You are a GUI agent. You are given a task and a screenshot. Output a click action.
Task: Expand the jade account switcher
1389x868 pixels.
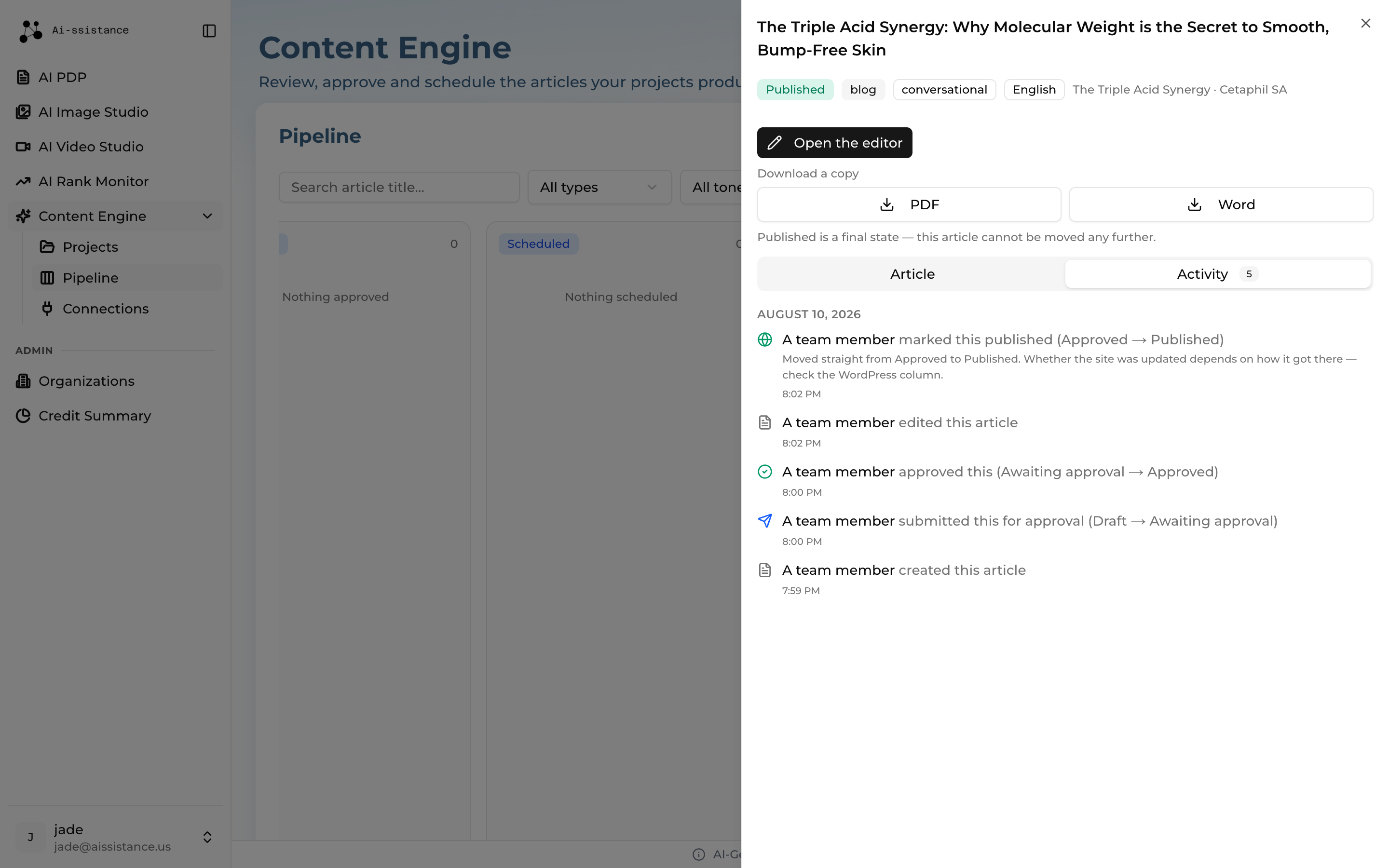click(207, 837)
